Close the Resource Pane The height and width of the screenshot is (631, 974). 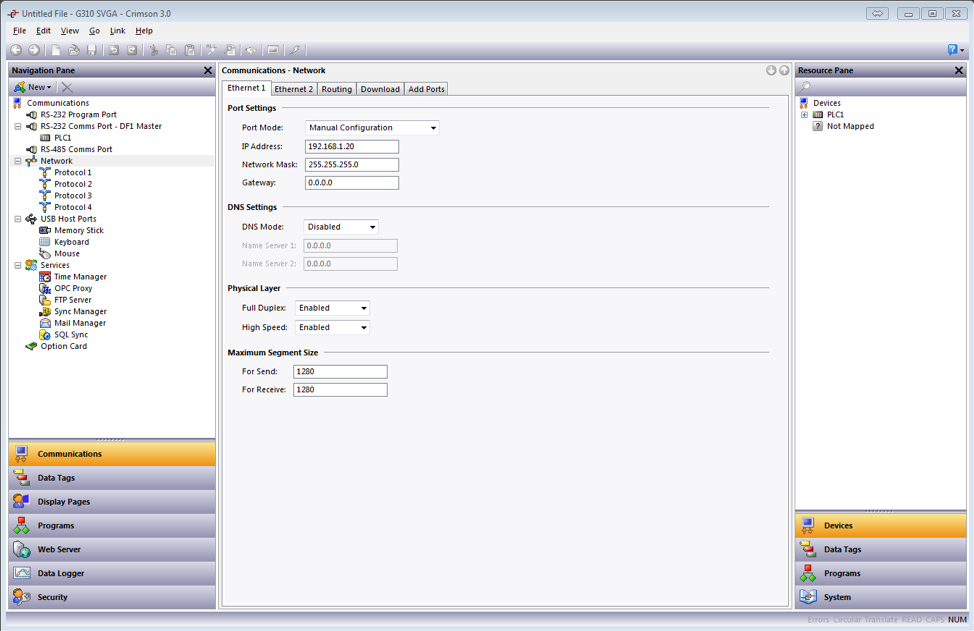coord(959,71)
